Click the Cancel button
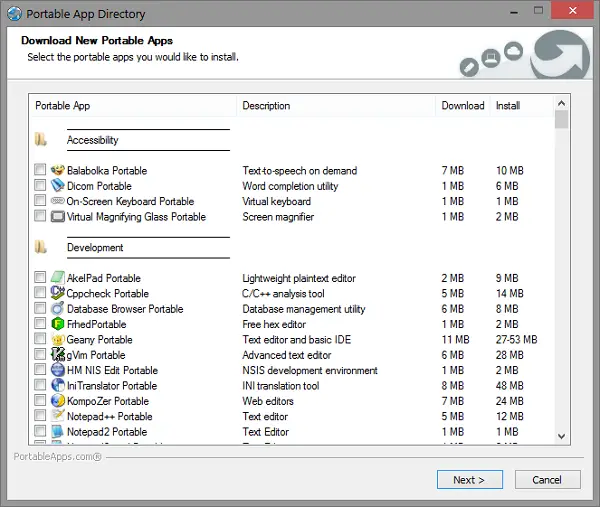Viewport: 600px width, 507px height. point(547,480)
